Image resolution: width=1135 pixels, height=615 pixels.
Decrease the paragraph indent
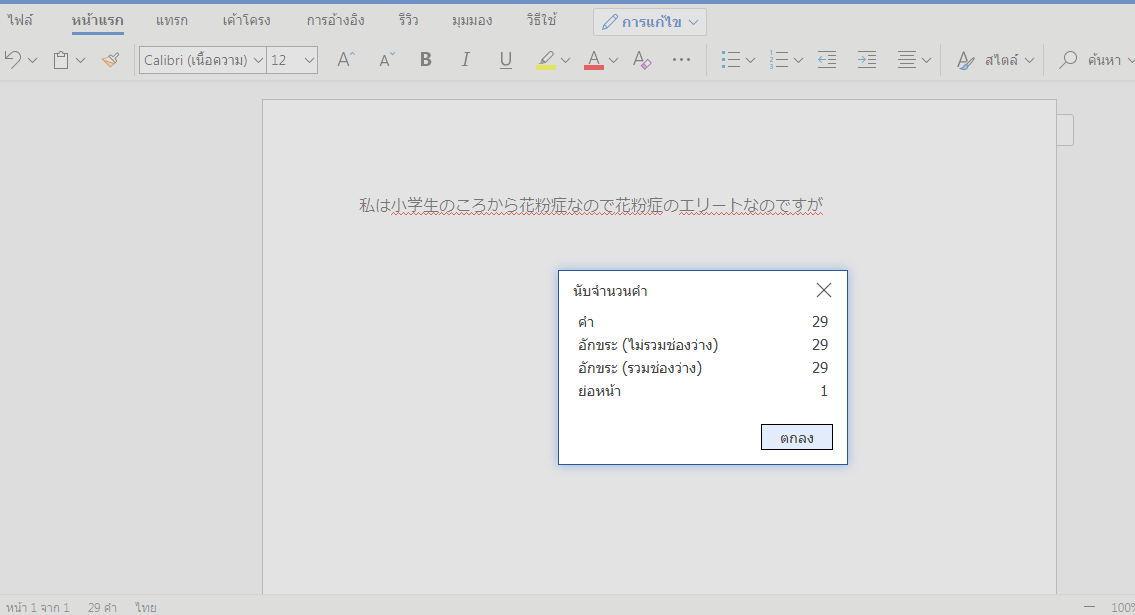tap(827, 60)
